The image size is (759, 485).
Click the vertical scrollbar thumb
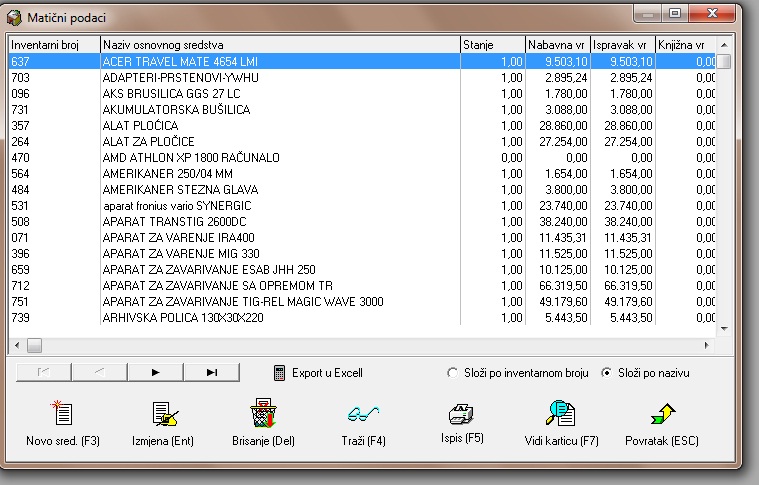(x=724, y=62)
